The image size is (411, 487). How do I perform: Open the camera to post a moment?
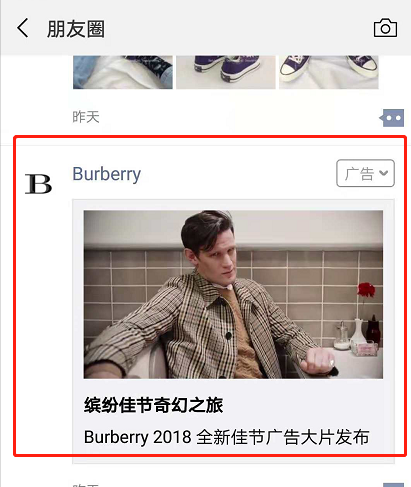pos(385,28)
